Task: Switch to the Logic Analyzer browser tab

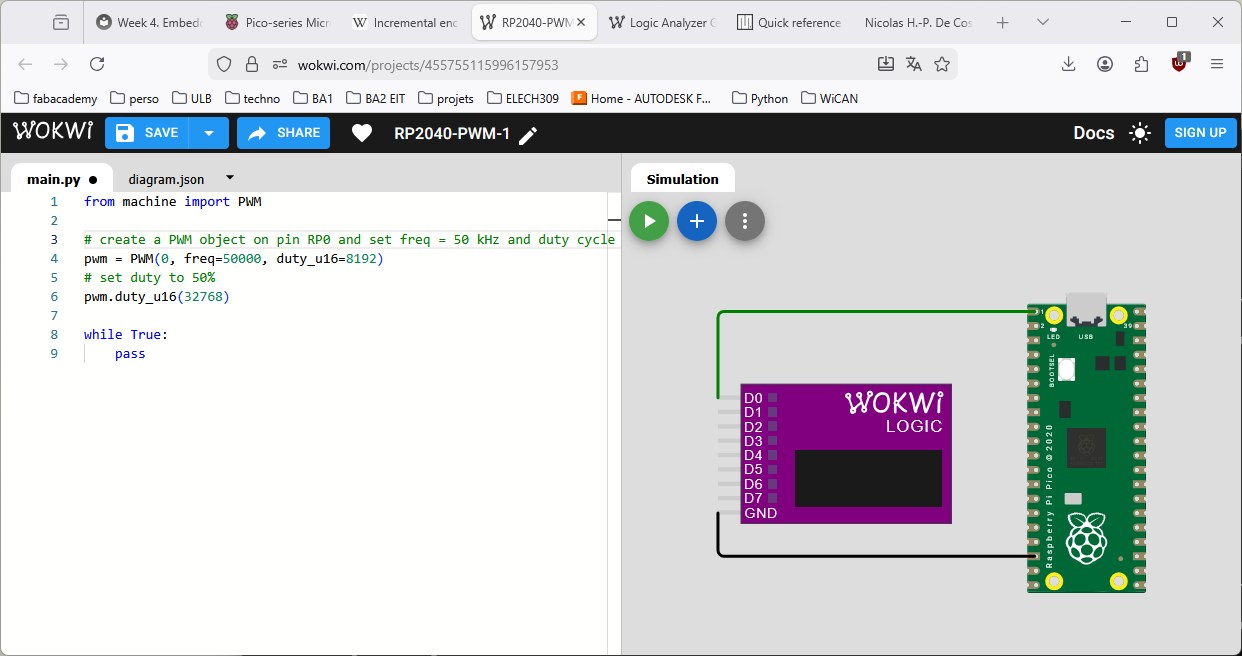Action: (661, 21)
